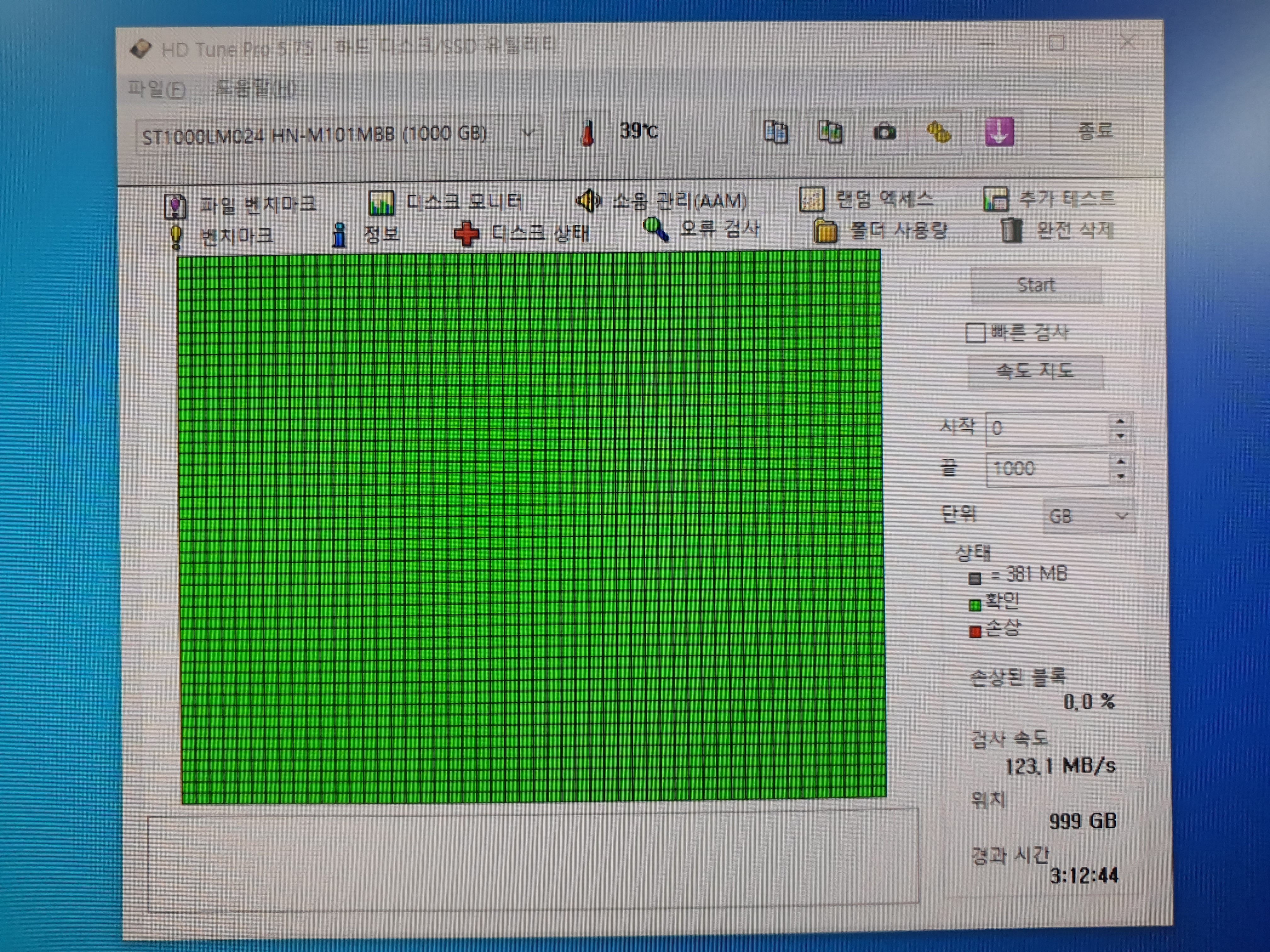
Task: Switch to the 벤치마크 tab
Action: pyautogui.click(x=221, y=236)
